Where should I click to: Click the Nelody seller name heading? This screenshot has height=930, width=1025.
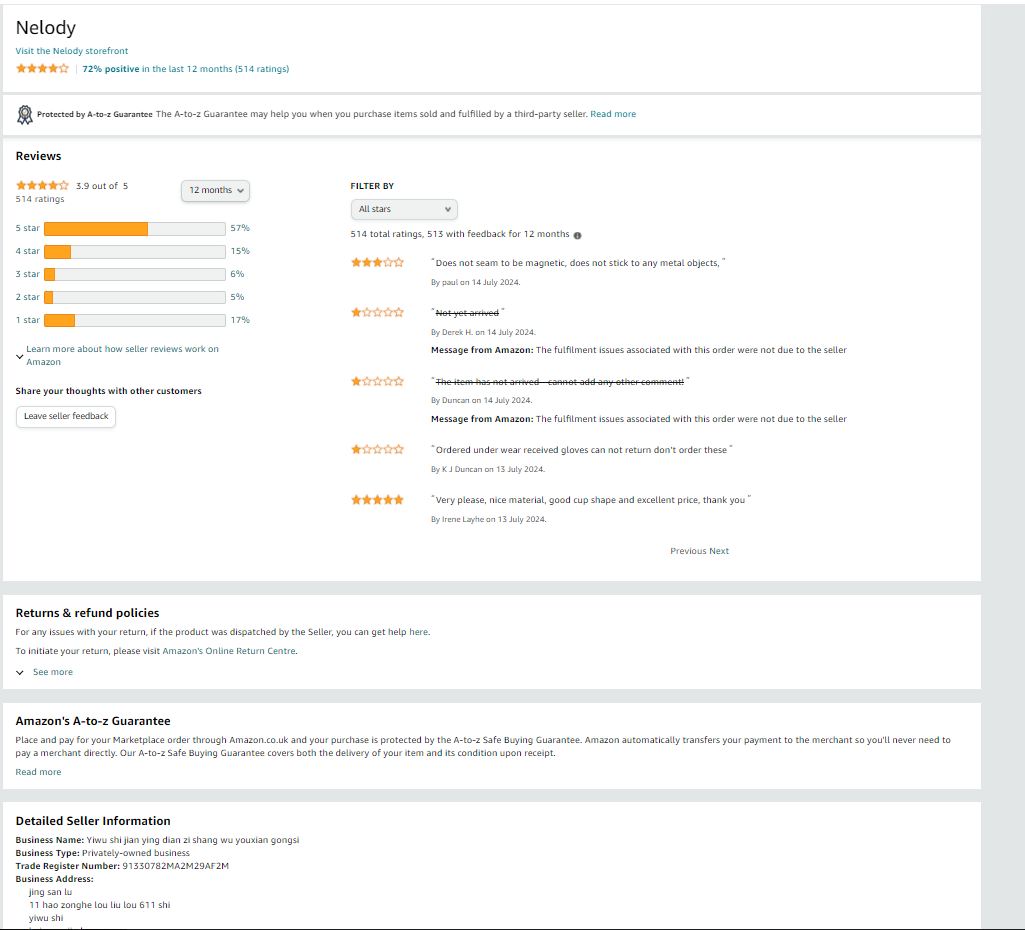pyautogui.click(x=46, y=27)
